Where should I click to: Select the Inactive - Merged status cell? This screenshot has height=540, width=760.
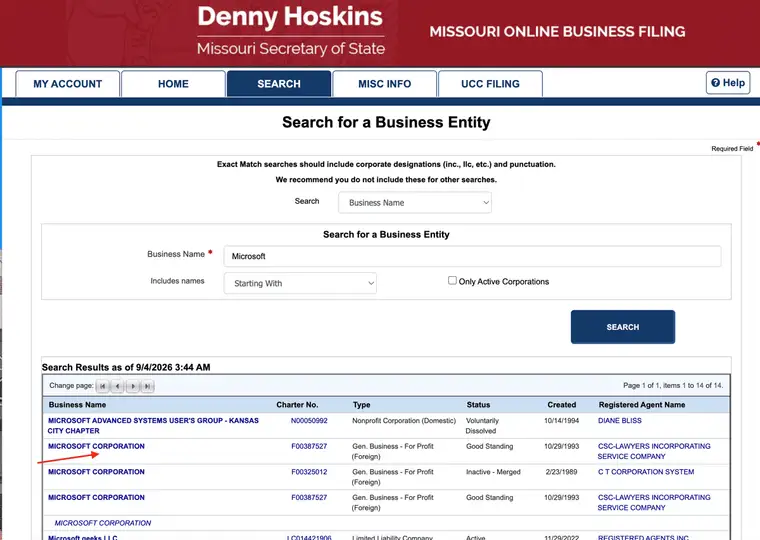pyautogui.click(x=493, y=472)
